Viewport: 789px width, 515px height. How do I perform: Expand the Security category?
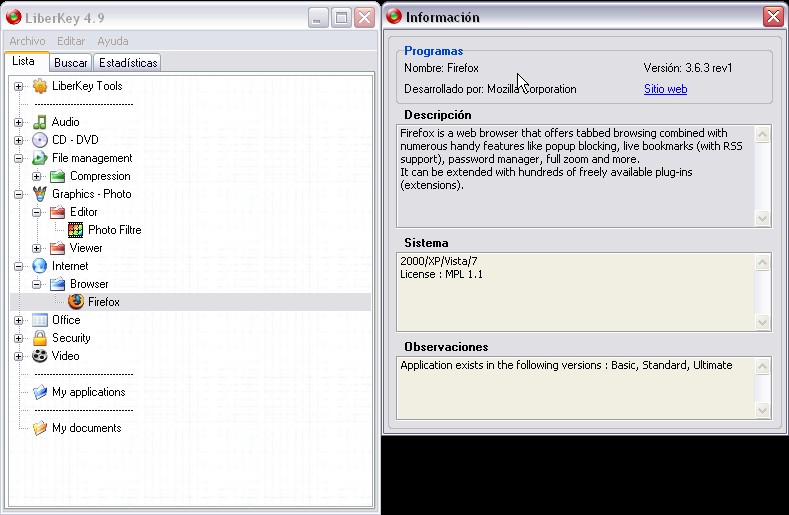[x=19, y=338]
